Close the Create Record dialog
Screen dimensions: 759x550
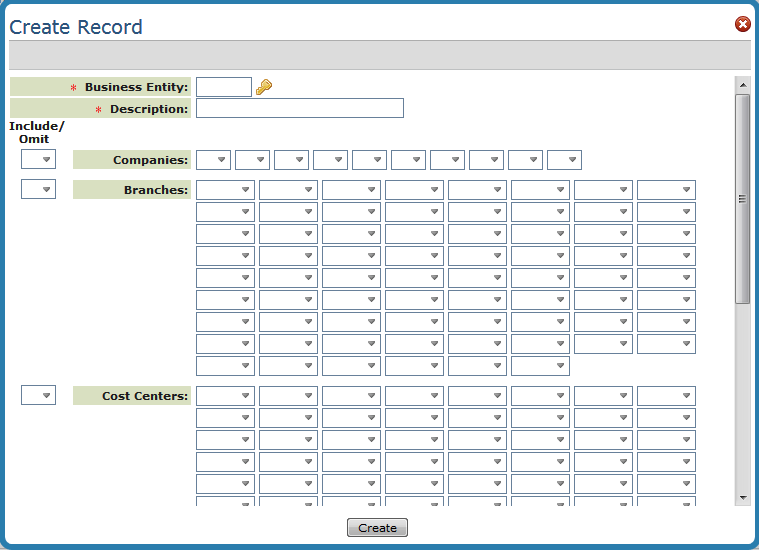coord(742,24)
